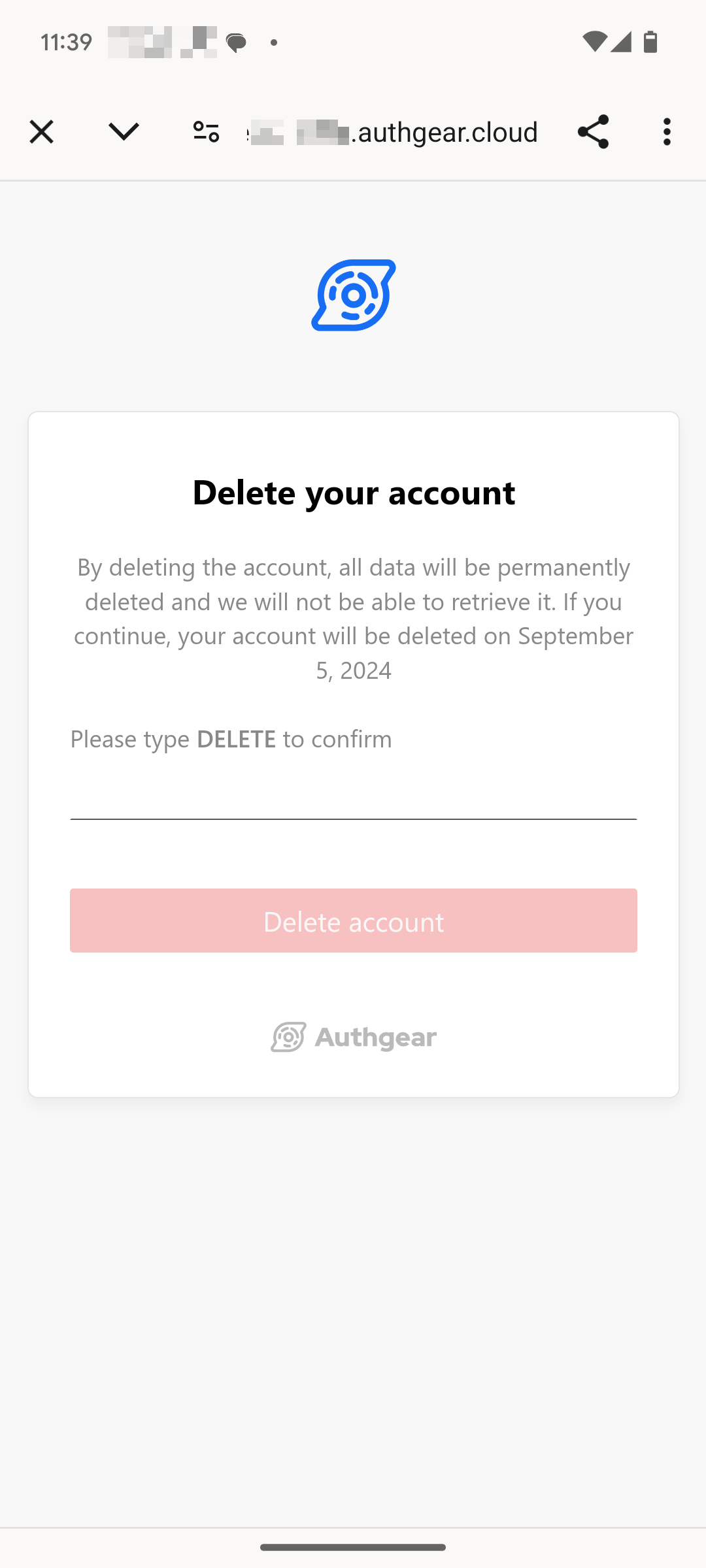Screen dimensions: 706x1568
Task: Tap the battery status icon
Action: [650, 42]
